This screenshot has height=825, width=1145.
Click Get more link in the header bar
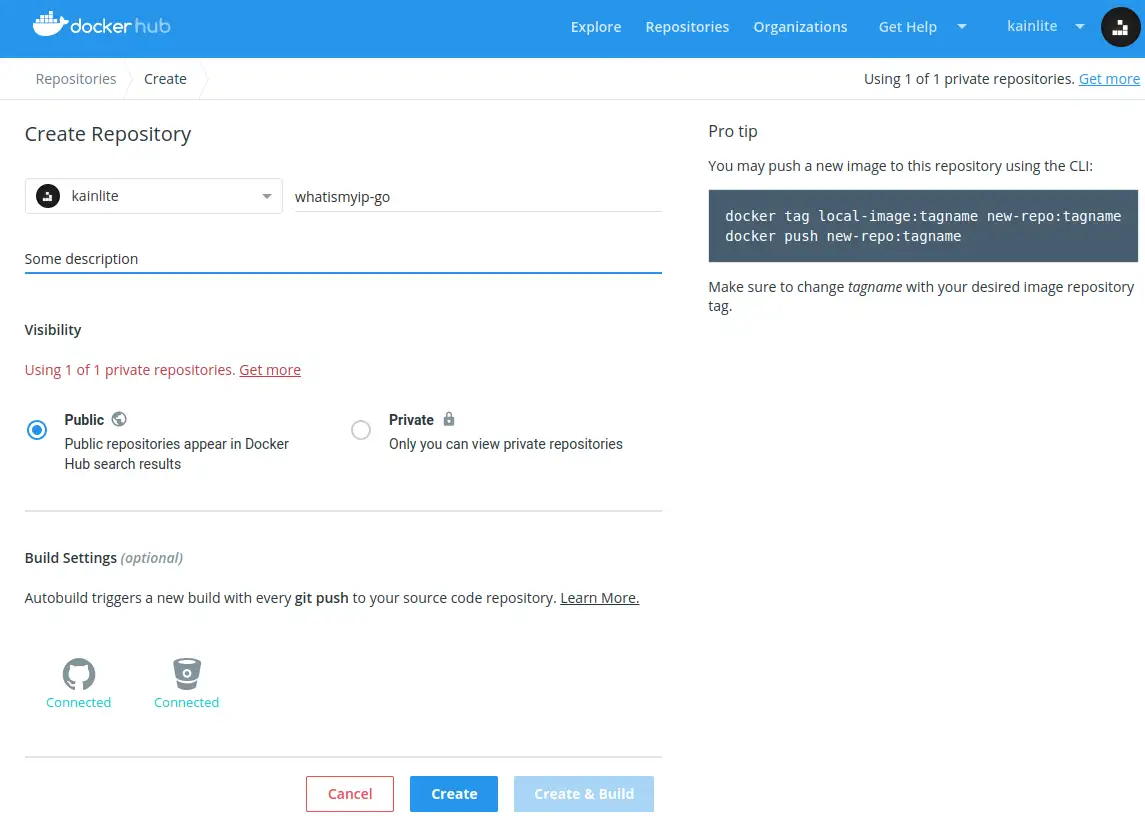1109,79
